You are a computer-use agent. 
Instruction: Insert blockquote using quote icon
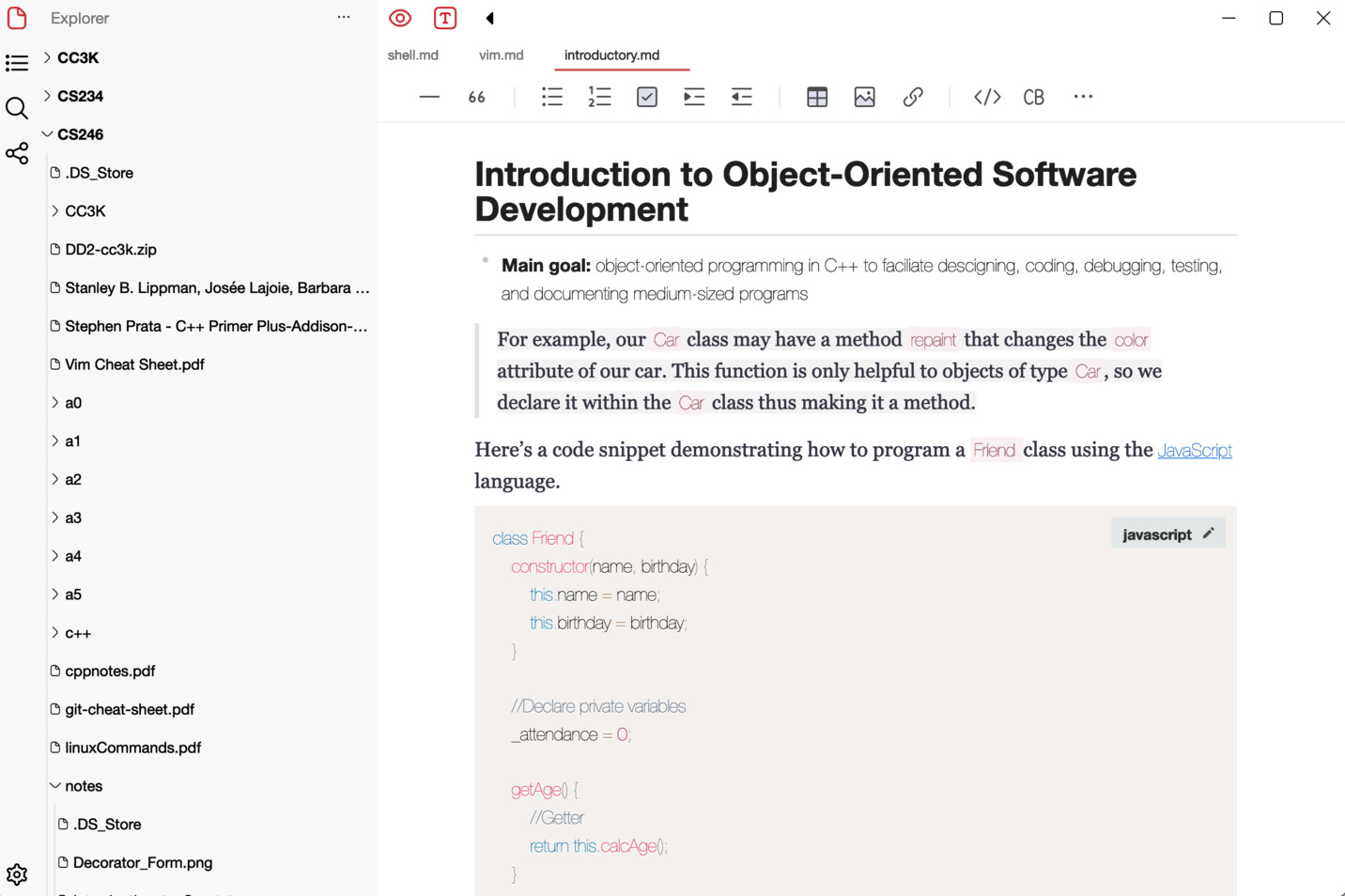pos(477,97)
